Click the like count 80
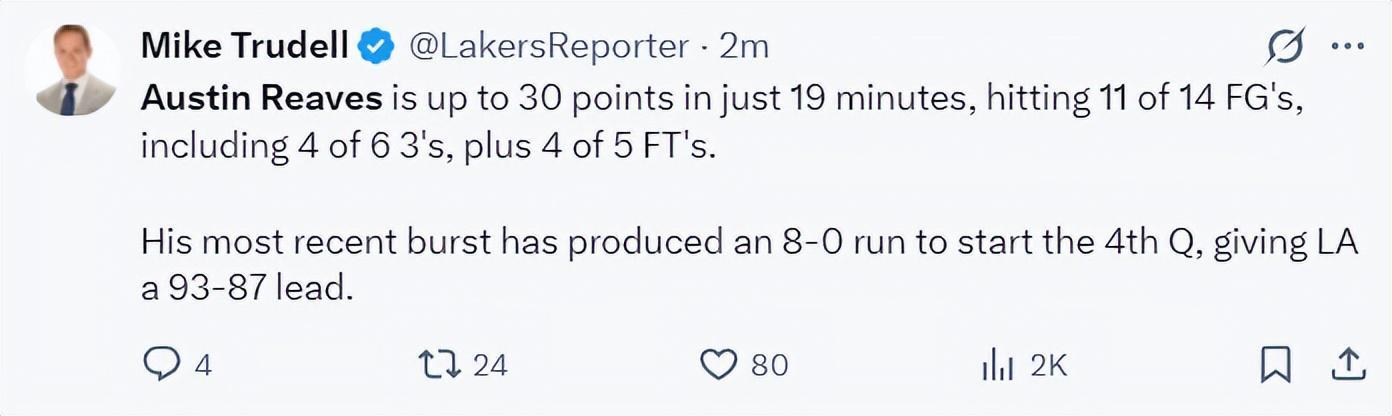This screenshot has width=1392, height=416. tap(769, 366)
